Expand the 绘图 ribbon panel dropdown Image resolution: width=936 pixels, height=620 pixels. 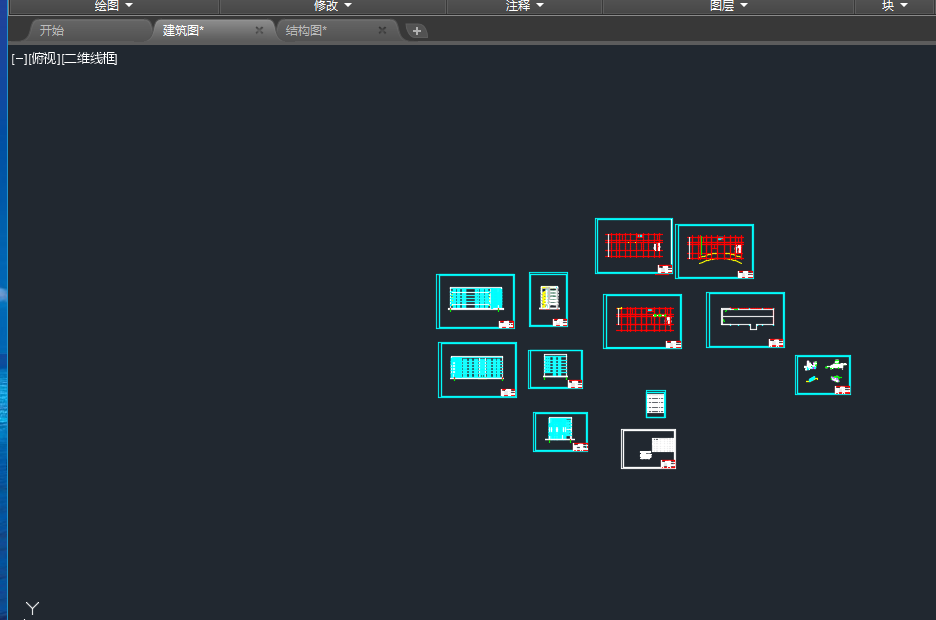click(x=113, y=6)
